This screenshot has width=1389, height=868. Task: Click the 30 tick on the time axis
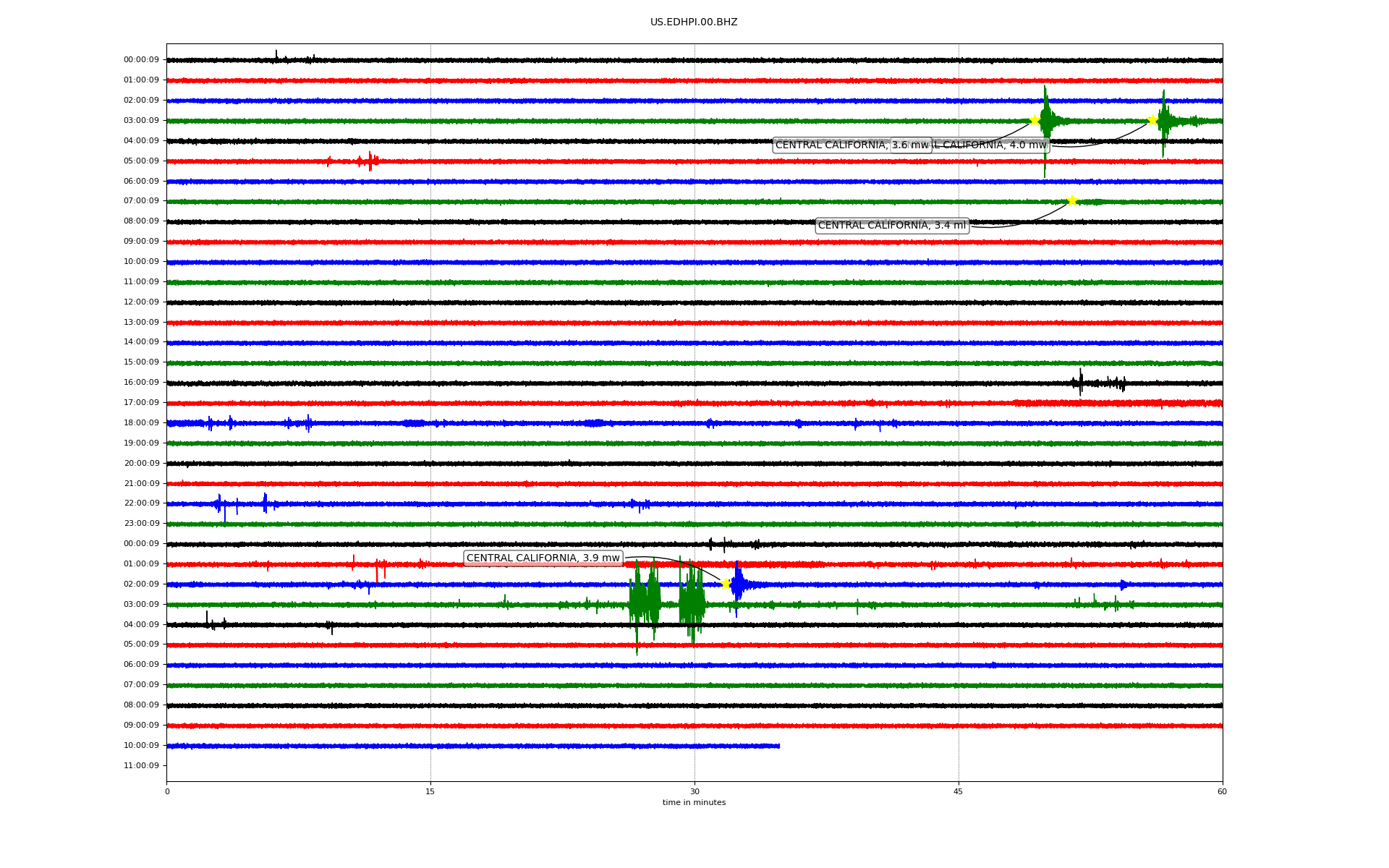[x=694, y=791]
